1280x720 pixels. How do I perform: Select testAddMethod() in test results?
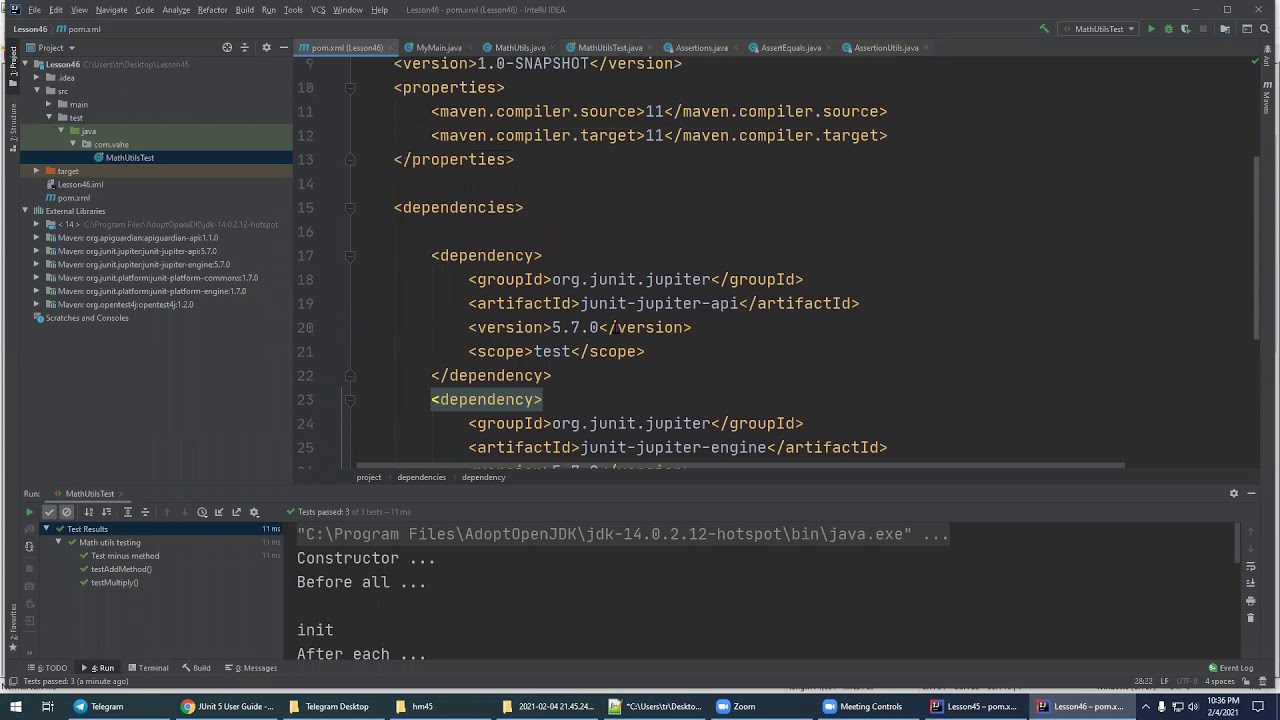(x=121, y=569)
